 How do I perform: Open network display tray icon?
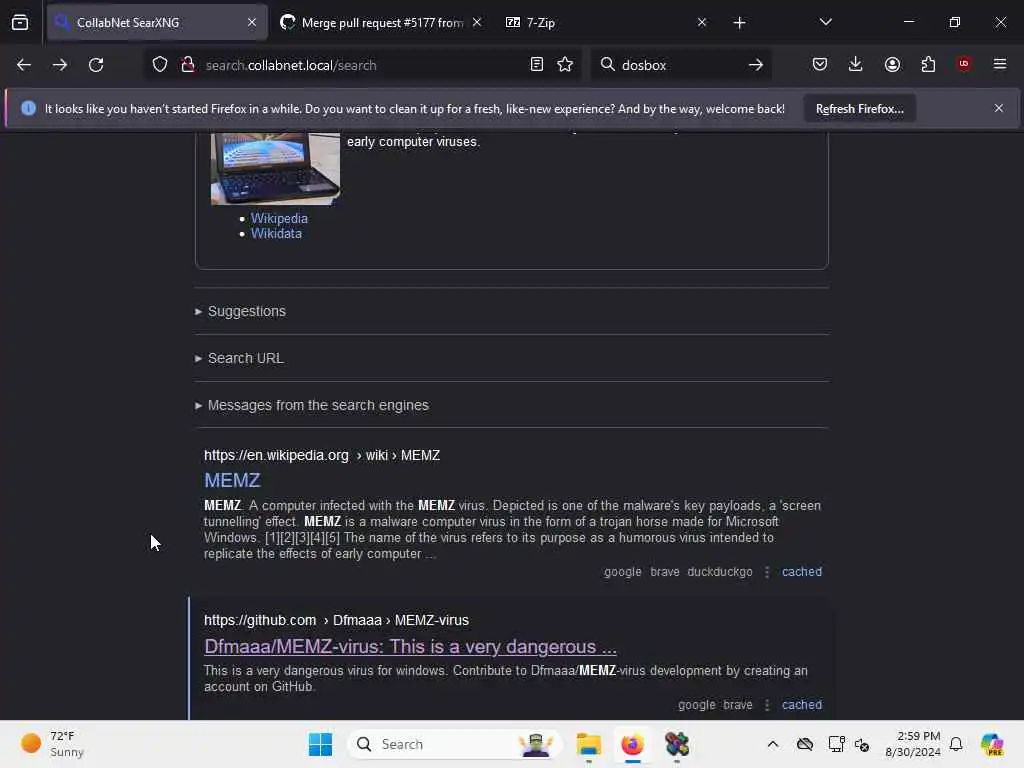(836, 744)
